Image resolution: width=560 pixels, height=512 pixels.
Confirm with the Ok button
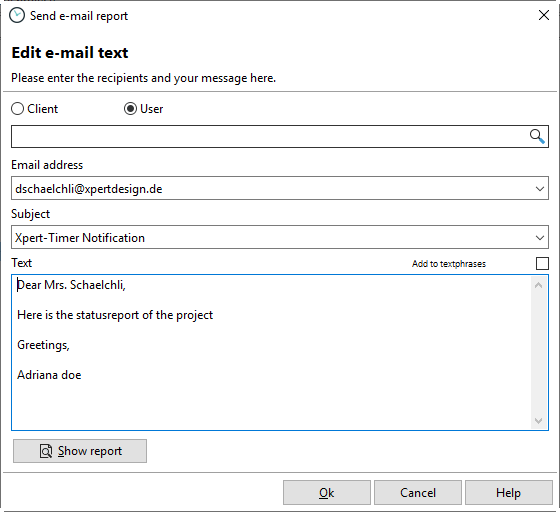point(327,493)
